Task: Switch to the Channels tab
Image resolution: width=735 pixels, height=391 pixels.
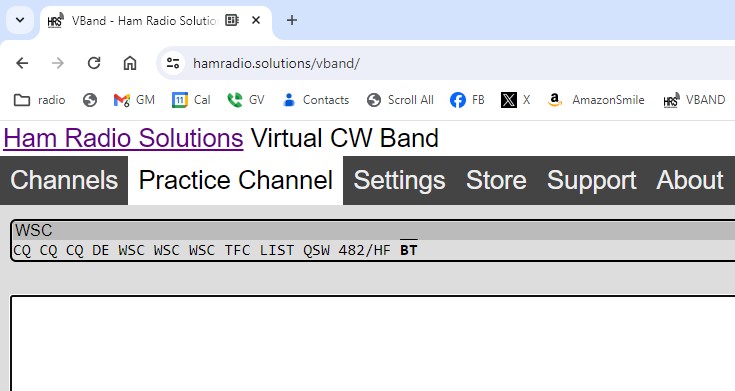Action: pyautogui.click(x=64, y=180)
